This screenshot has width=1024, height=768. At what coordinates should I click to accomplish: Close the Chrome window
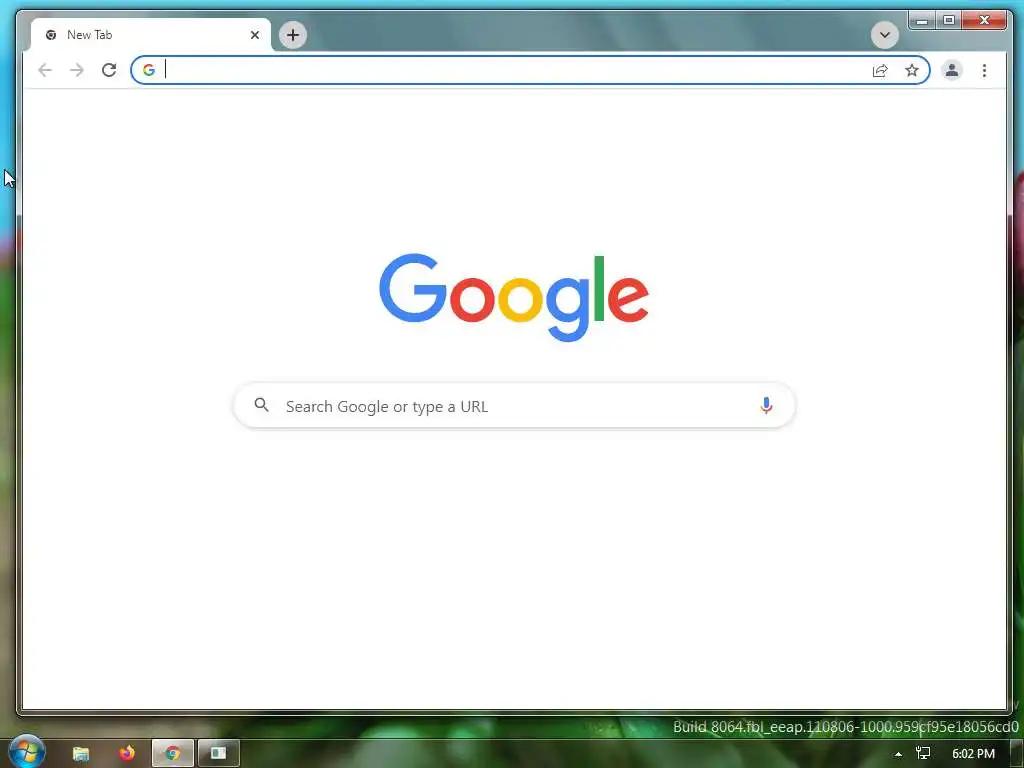click(x=984, y=20)
